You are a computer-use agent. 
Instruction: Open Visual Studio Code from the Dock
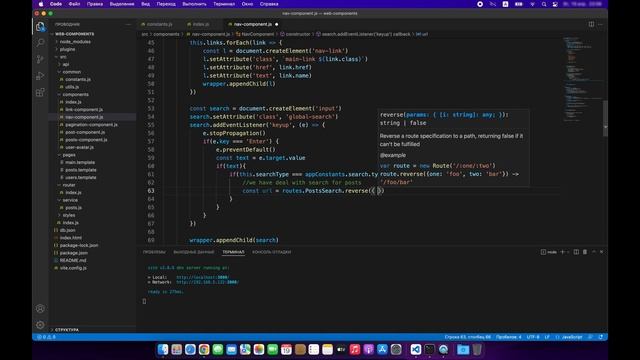(x=416, y=349)
